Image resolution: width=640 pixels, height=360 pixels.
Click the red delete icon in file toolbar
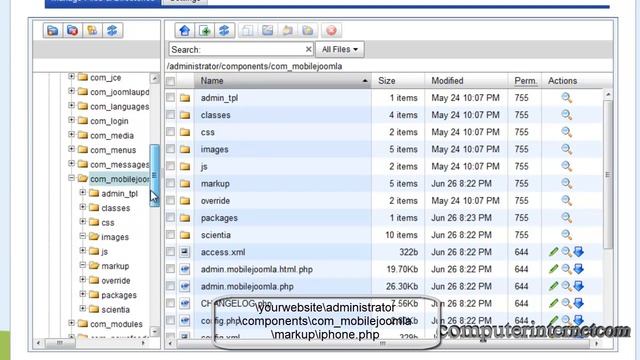click(x=331, y=31)
